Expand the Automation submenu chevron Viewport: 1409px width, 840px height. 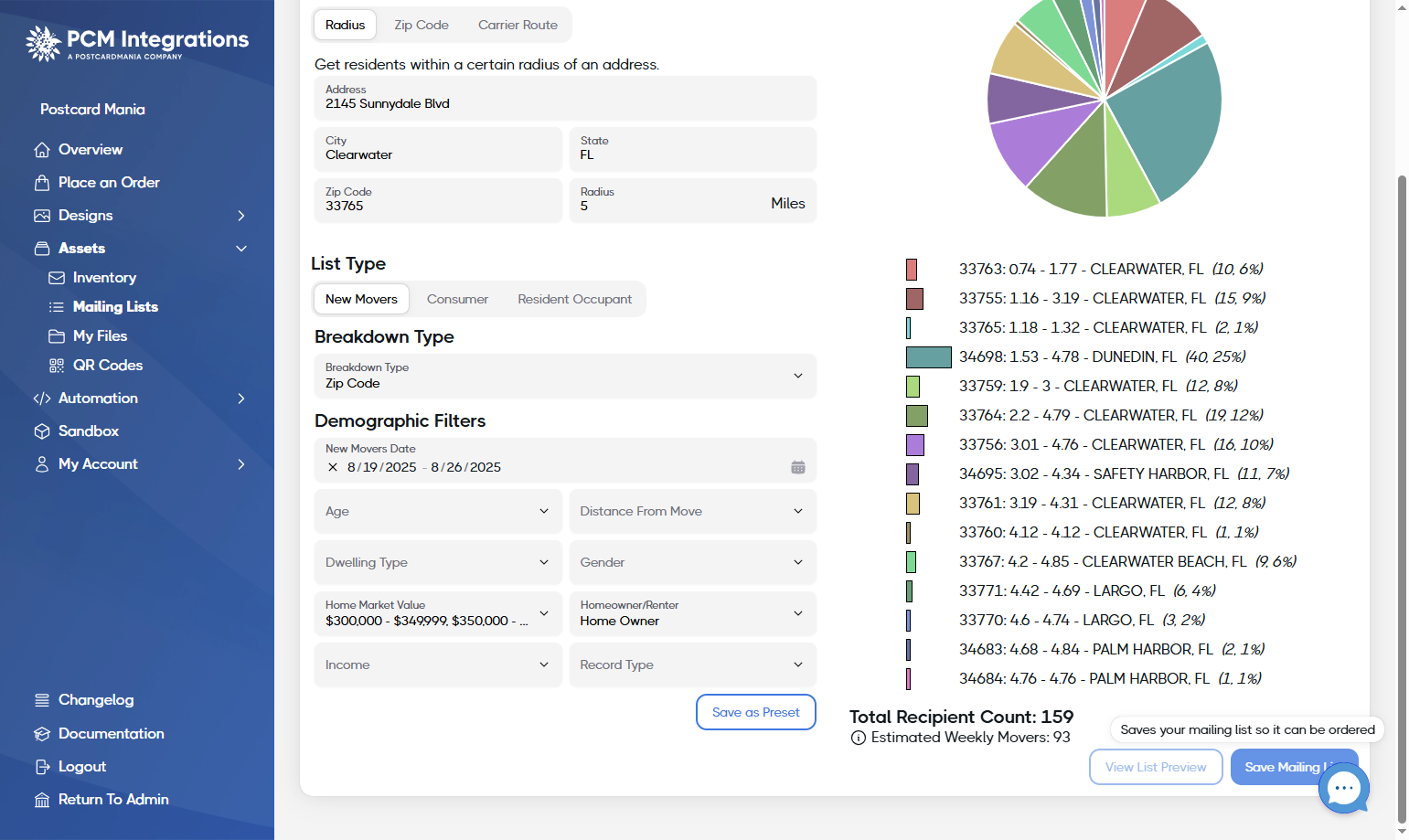[x=241, y=399]
